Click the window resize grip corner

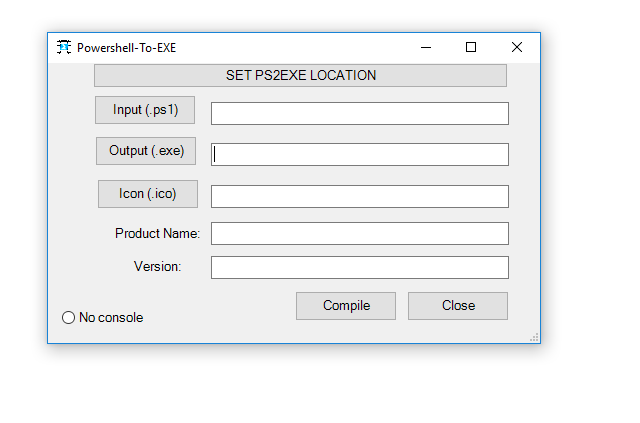click(x=534, y=337)
